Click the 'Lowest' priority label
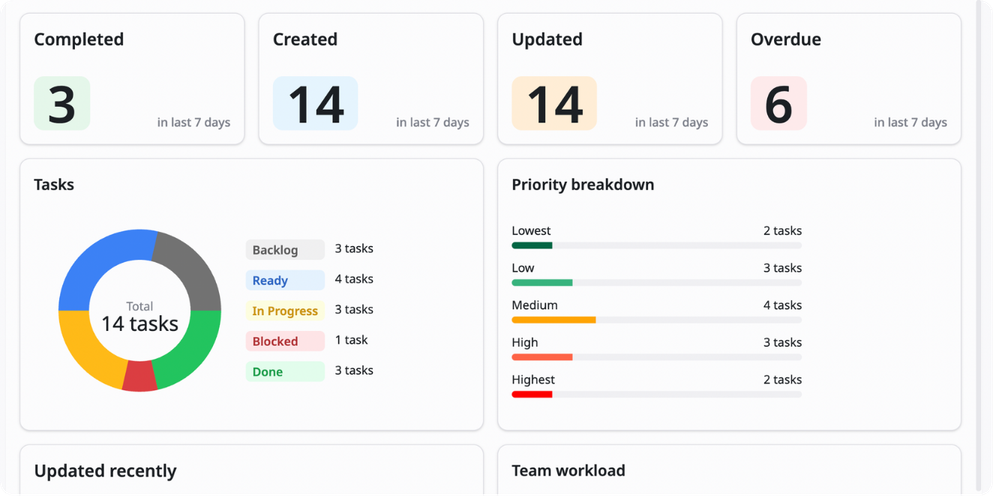This screenshot has width=993, height=497. pos(531,231)
